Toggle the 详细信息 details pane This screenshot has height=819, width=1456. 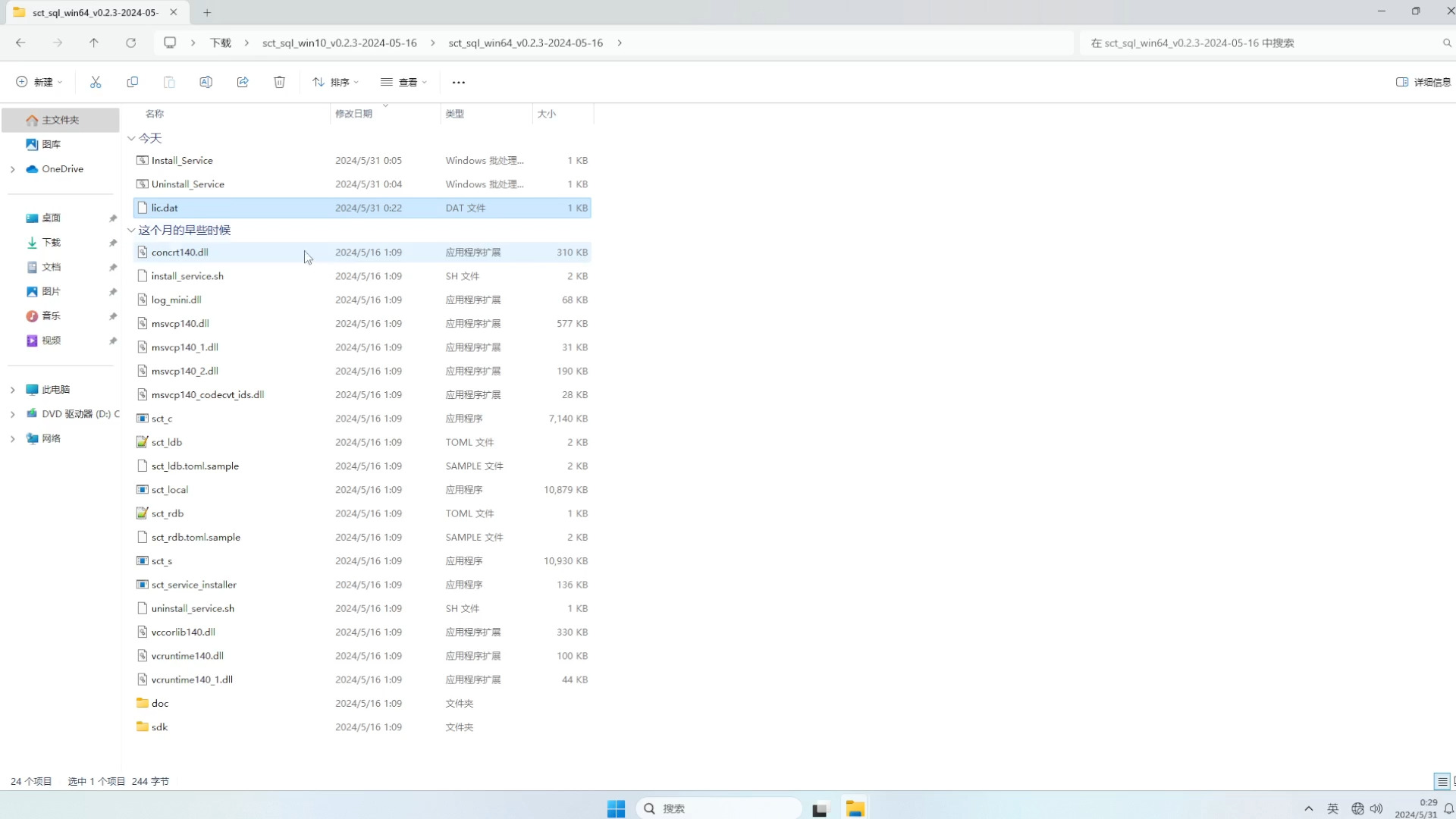tap(1423, 82)
